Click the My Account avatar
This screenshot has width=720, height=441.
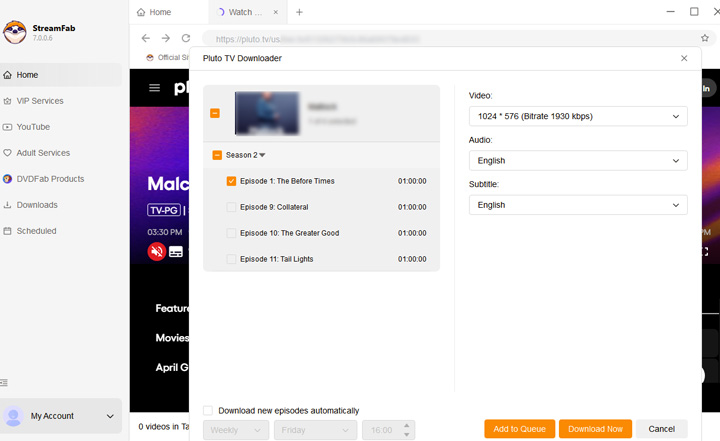pos(13,416)
